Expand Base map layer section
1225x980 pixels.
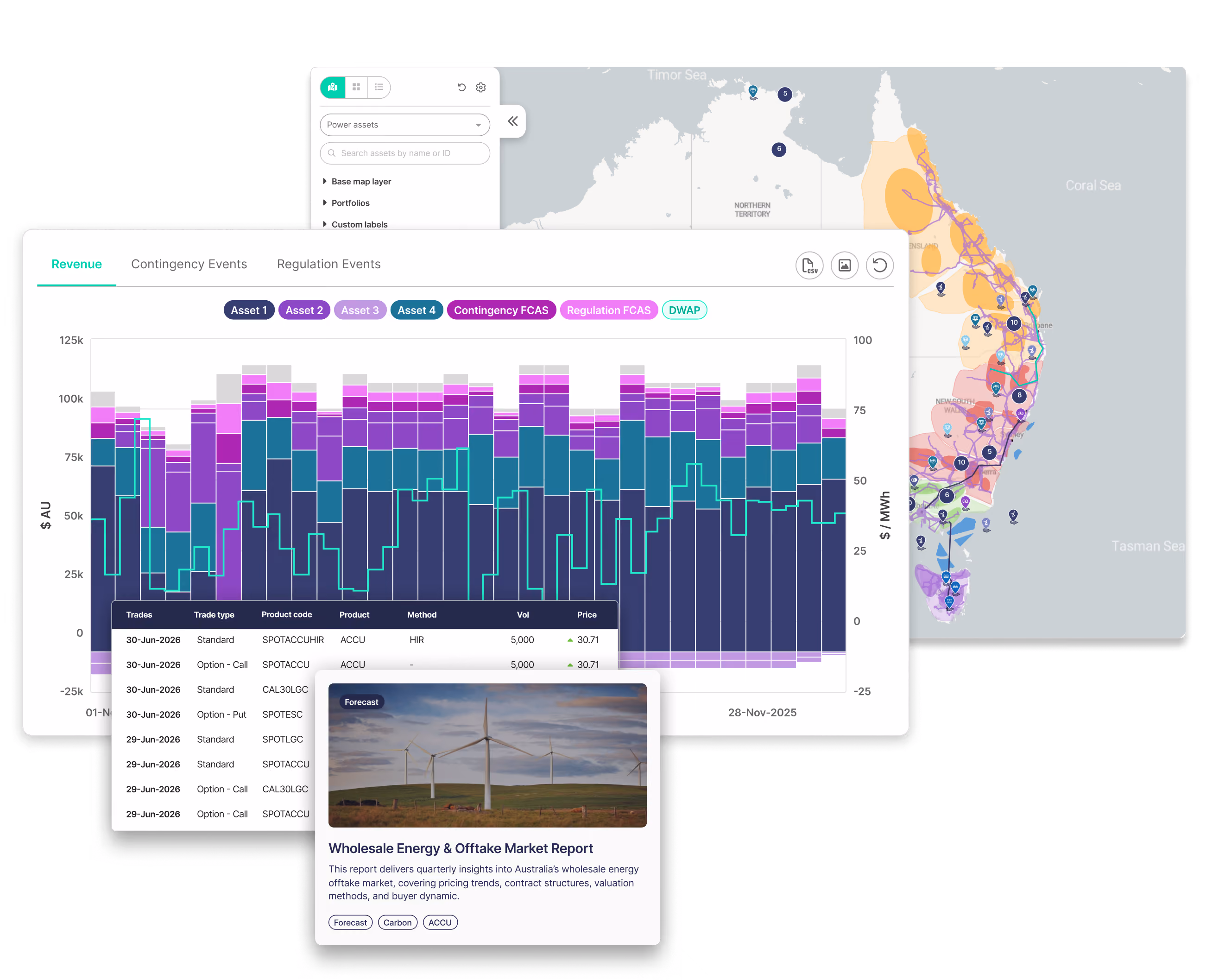pos(357,181)
